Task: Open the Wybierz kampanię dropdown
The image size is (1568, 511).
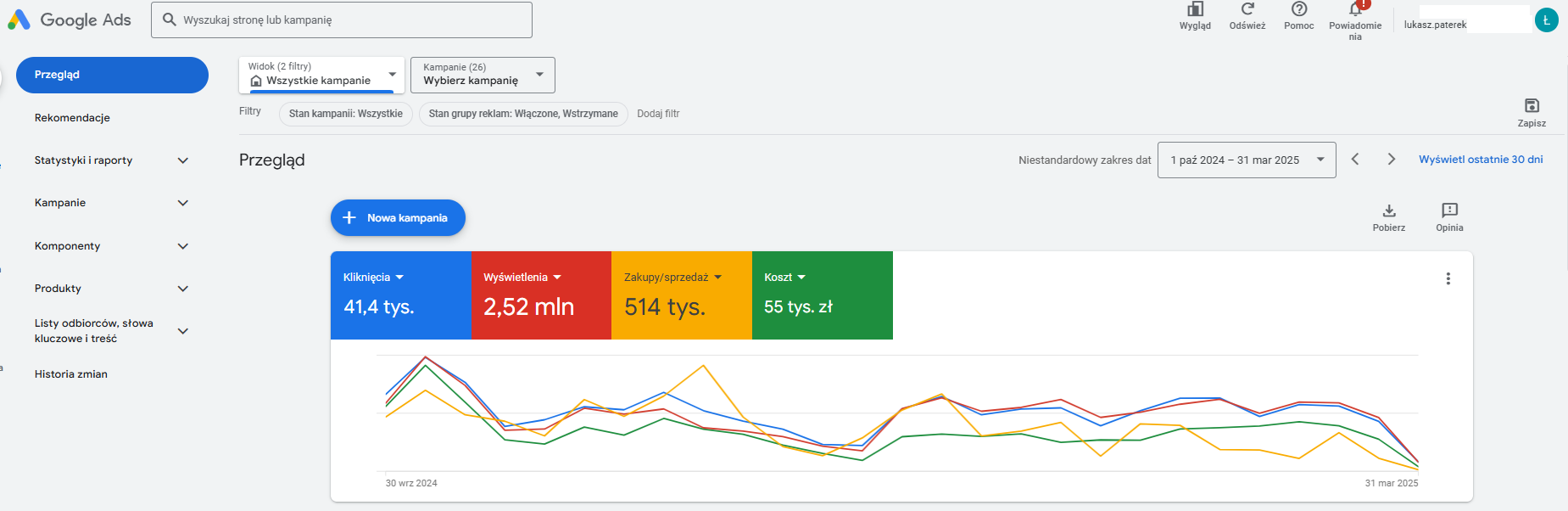Action: (x=483, y=75)
